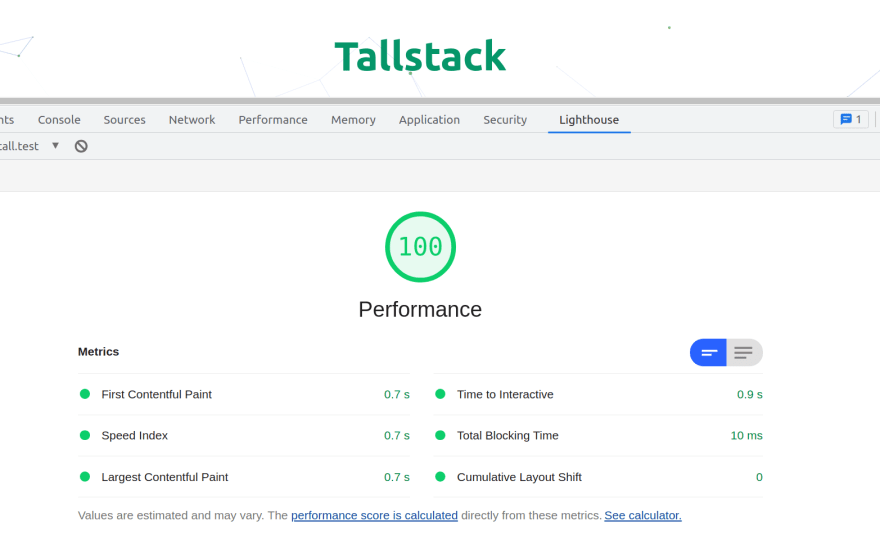
Task: Click the 0.9 s Time to Interactive value
Action: 750,394
